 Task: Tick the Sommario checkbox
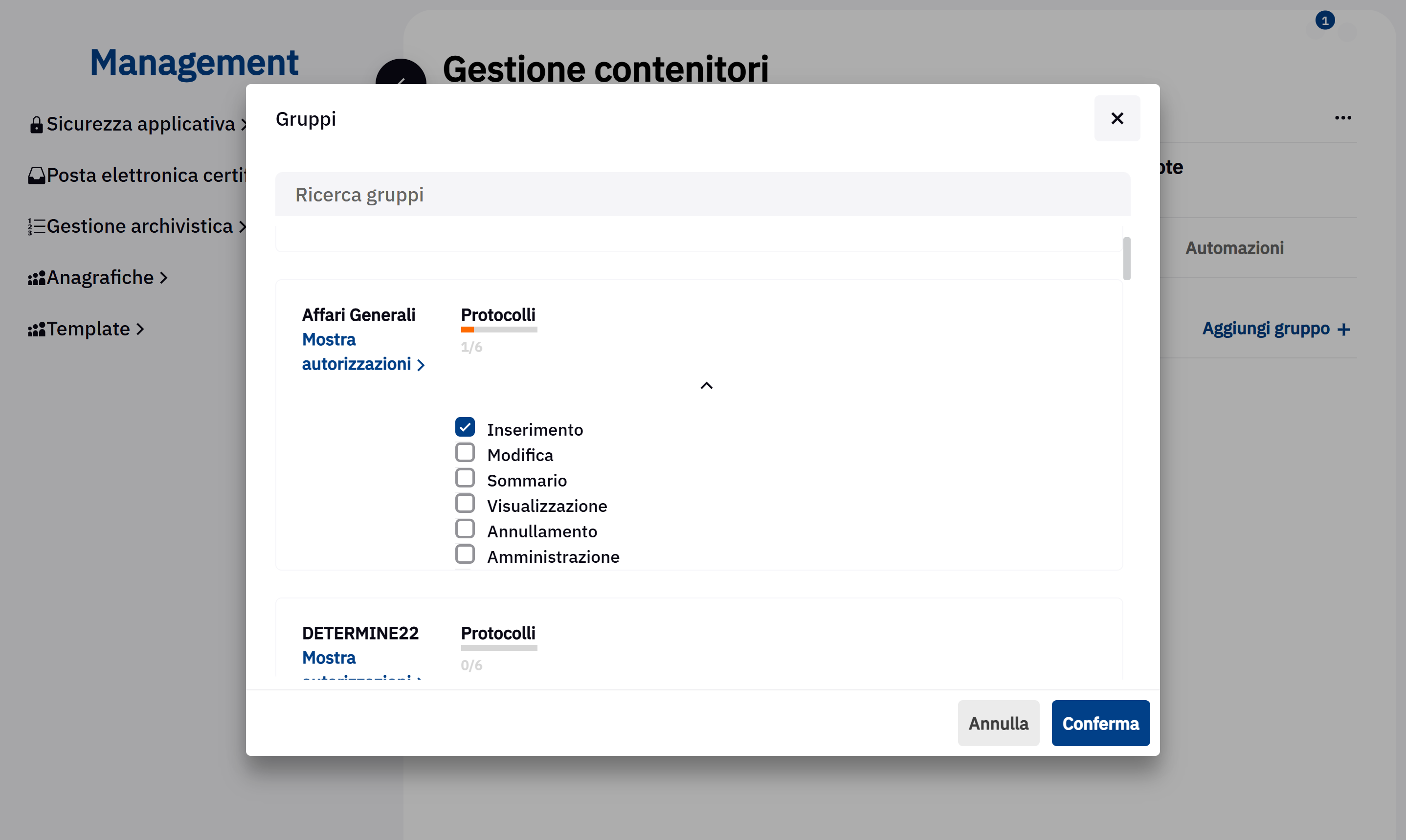pos(465,478)
